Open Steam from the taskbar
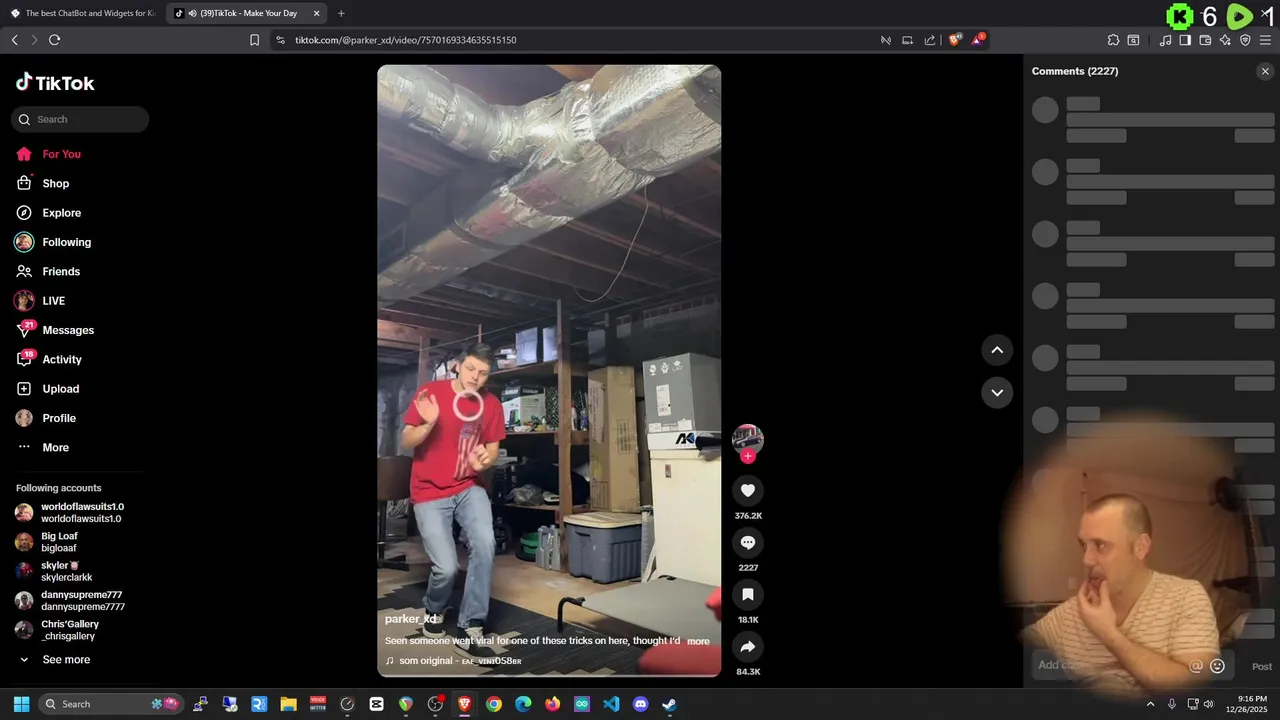This screenshot has width=1280, height=720. pyautogui.click(x=670, y=704)
